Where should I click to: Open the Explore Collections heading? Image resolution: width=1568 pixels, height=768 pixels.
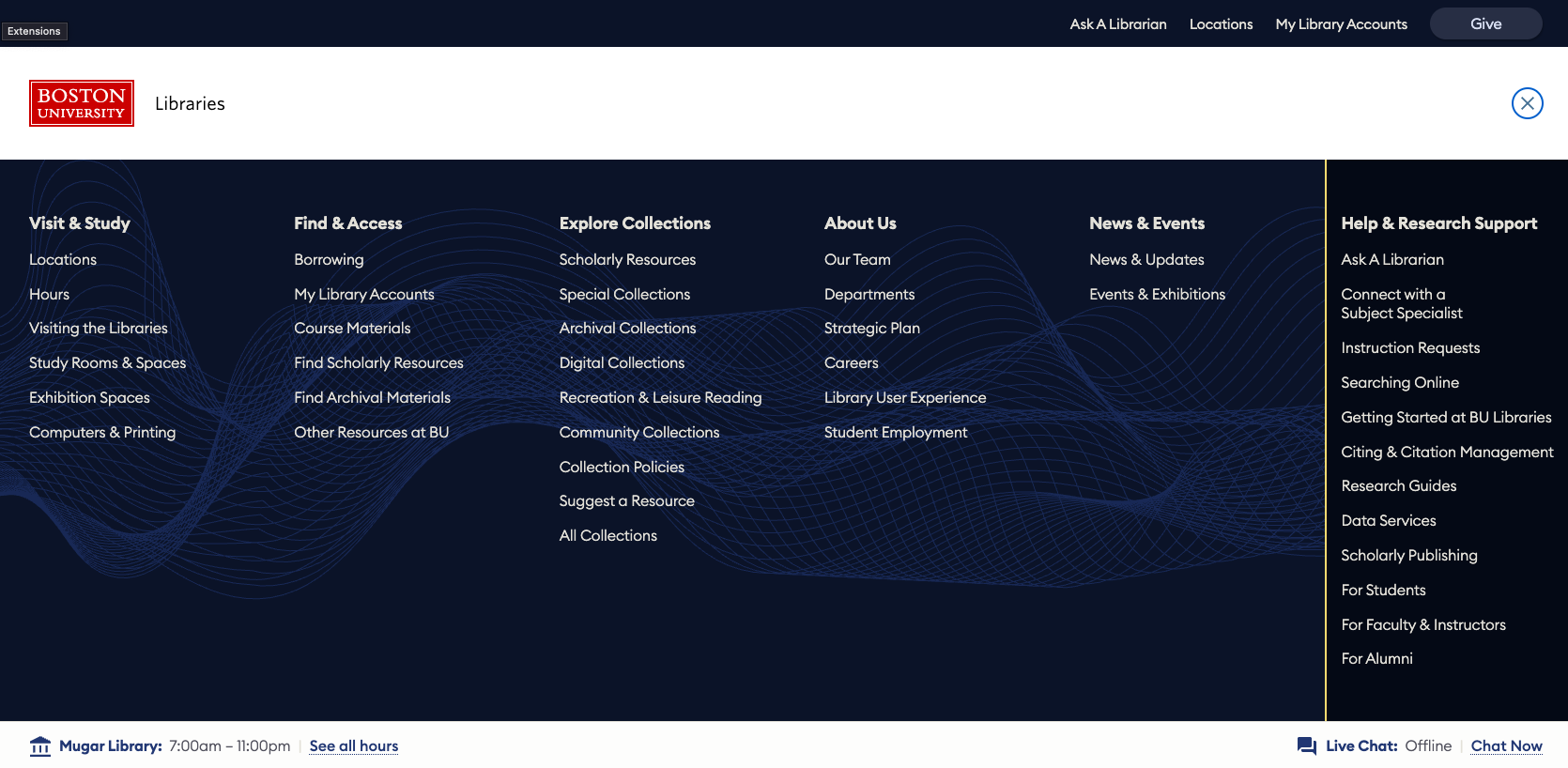(x=635, y=223)
